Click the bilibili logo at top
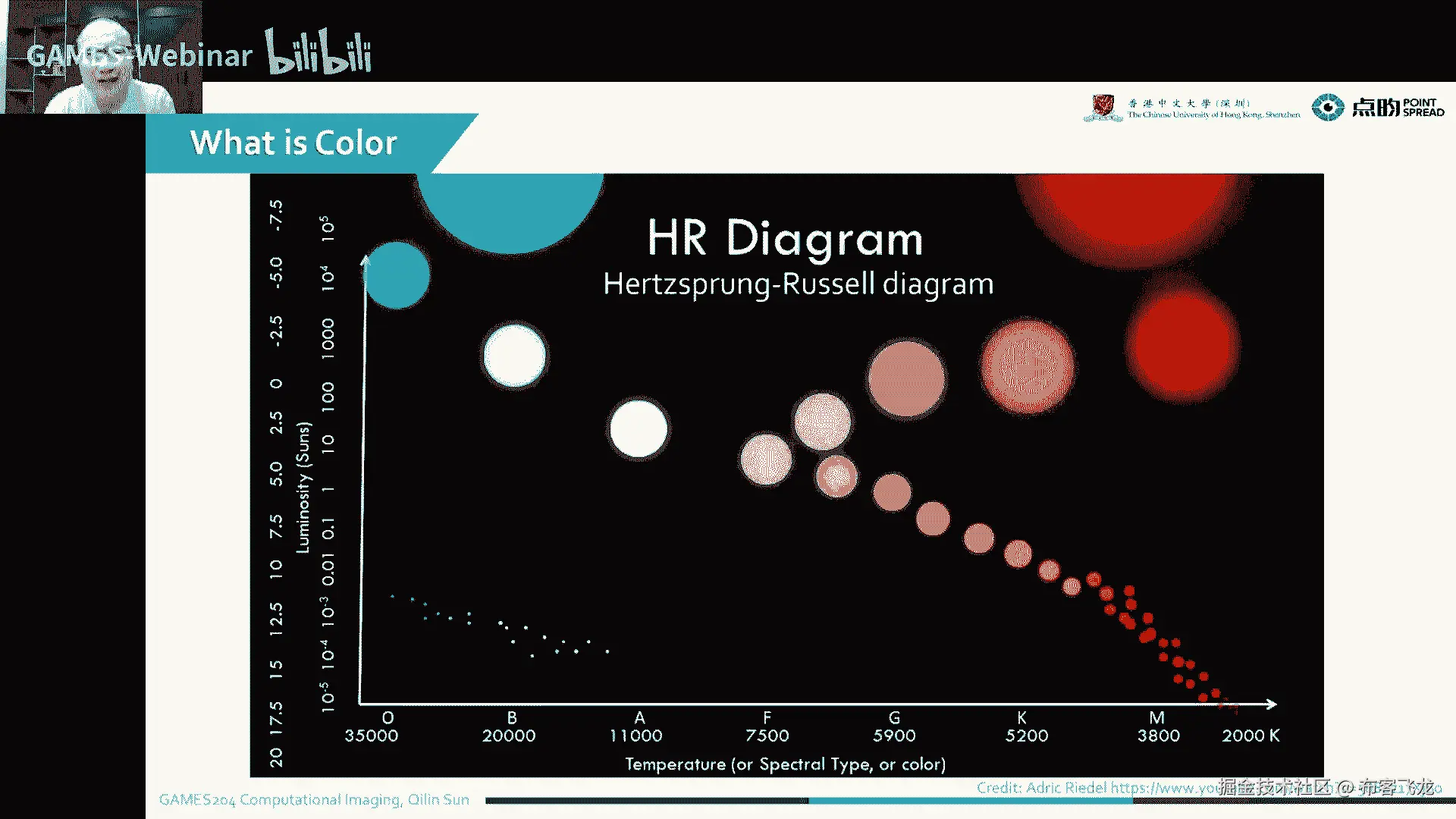 pyautogui.click(x=318, y=52)
